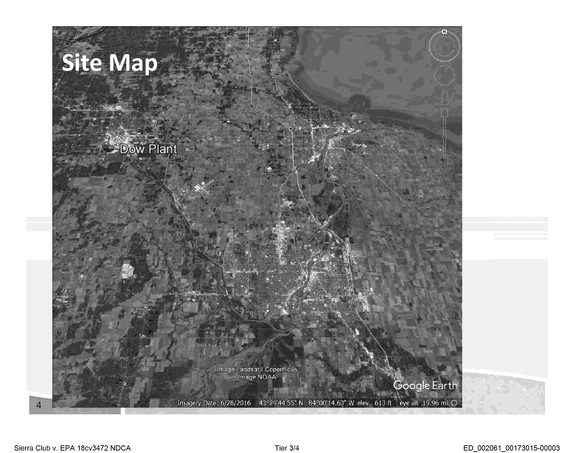This screenshot has height=453, width=574.
Task: Click zoom-in end of zoom slider
Action: pyautogui.click(x=444, y=111)
